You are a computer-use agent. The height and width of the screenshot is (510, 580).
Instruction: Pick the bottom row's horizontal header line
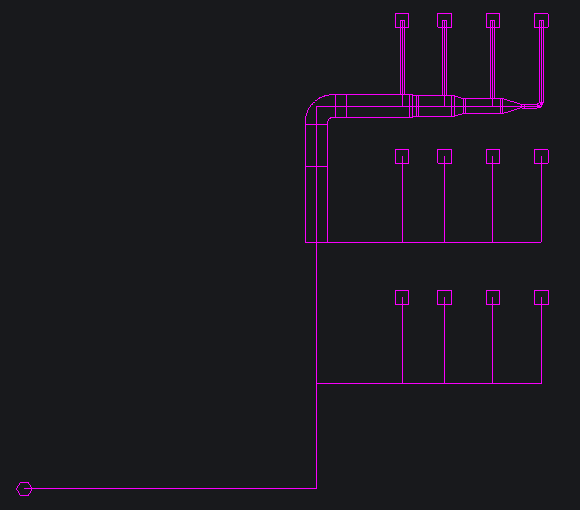point(429,384)
